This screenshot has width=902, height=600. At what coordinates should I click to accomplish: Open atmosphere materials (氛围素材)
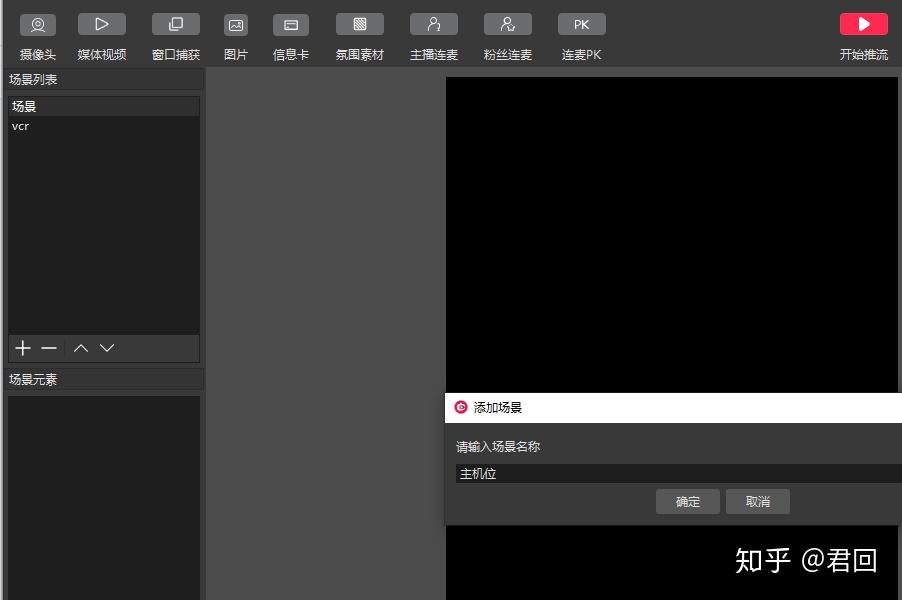360,25
